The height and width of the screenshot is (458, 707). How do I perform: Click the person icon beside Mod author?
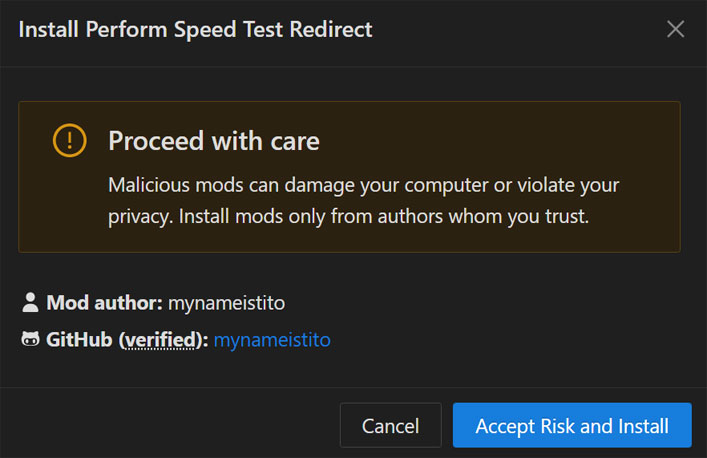pos(30,301)
